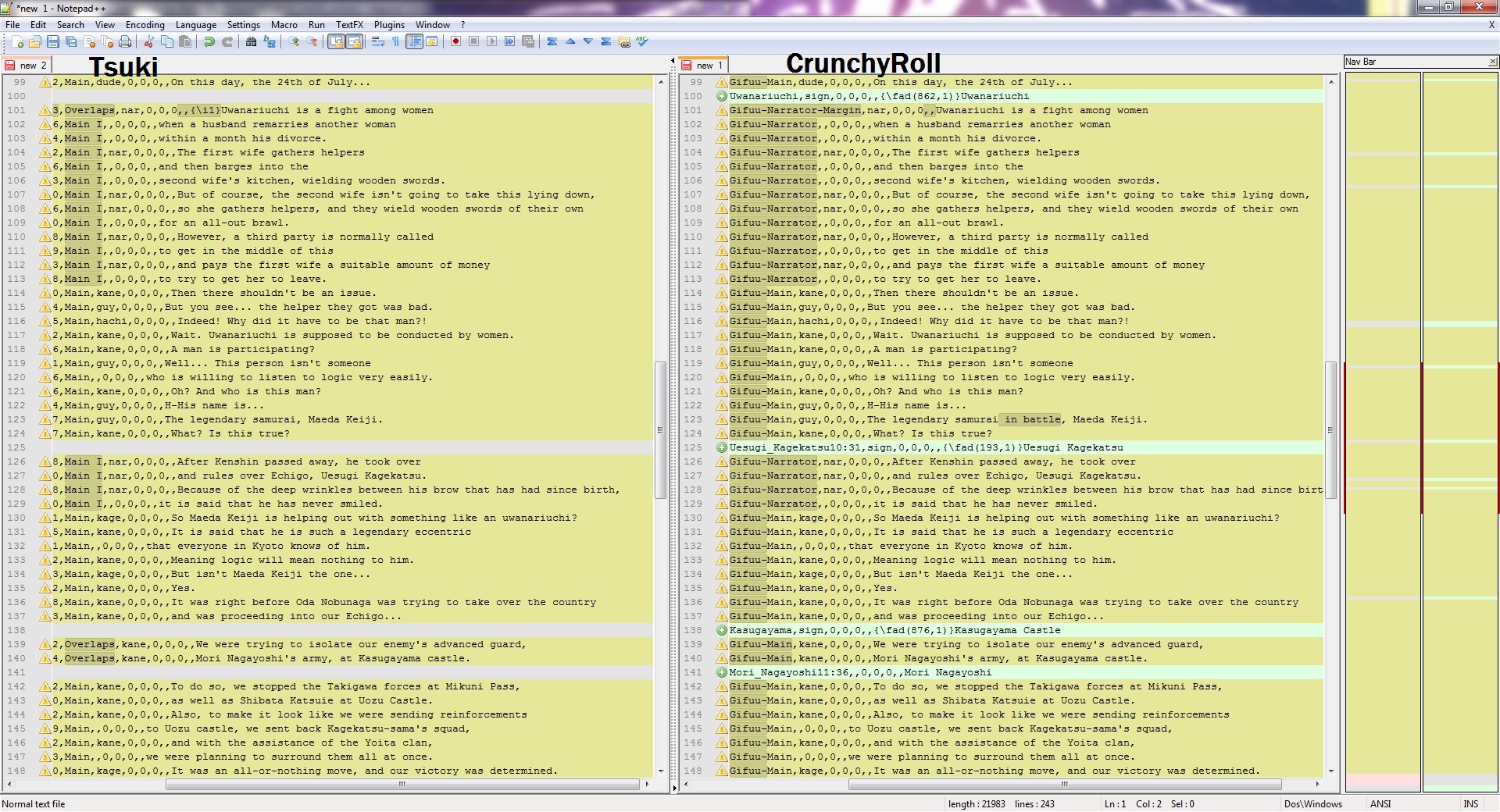Click the right Nav Bar overview map
Image resolution: width=1500 pixels, height=812 pixels.
1459,432
